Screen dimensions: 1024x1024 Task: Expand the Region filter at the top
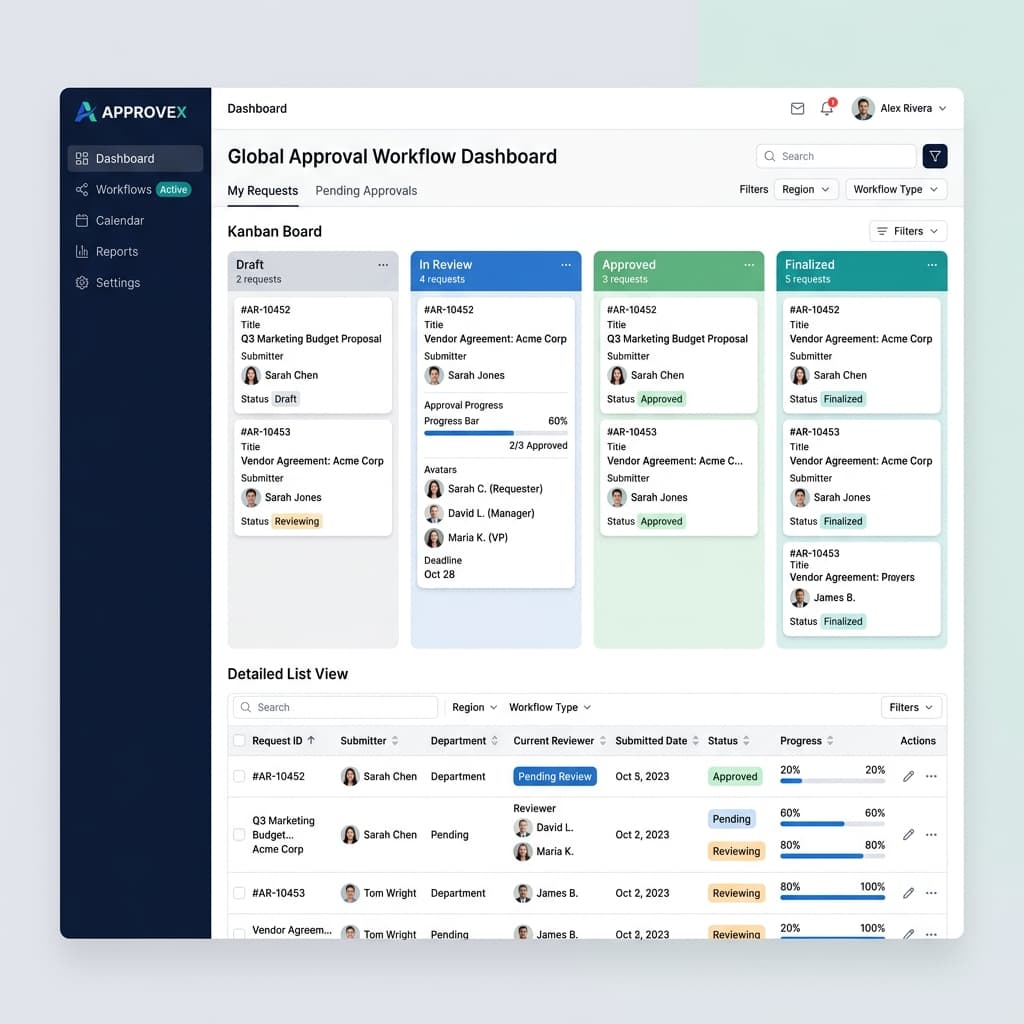pyautogui.click(x=806, y=189)
